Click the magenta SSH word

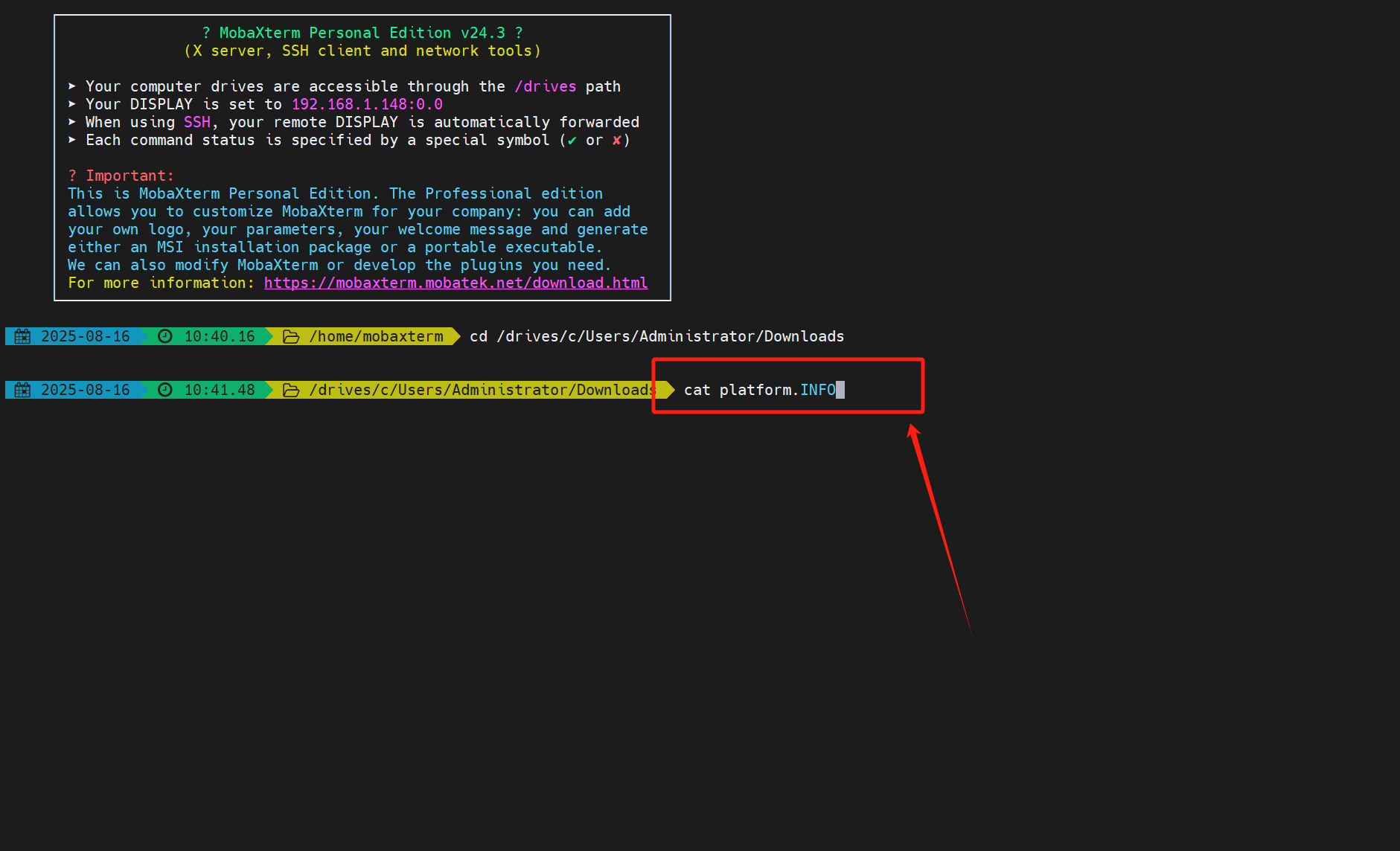pos(197,123)
